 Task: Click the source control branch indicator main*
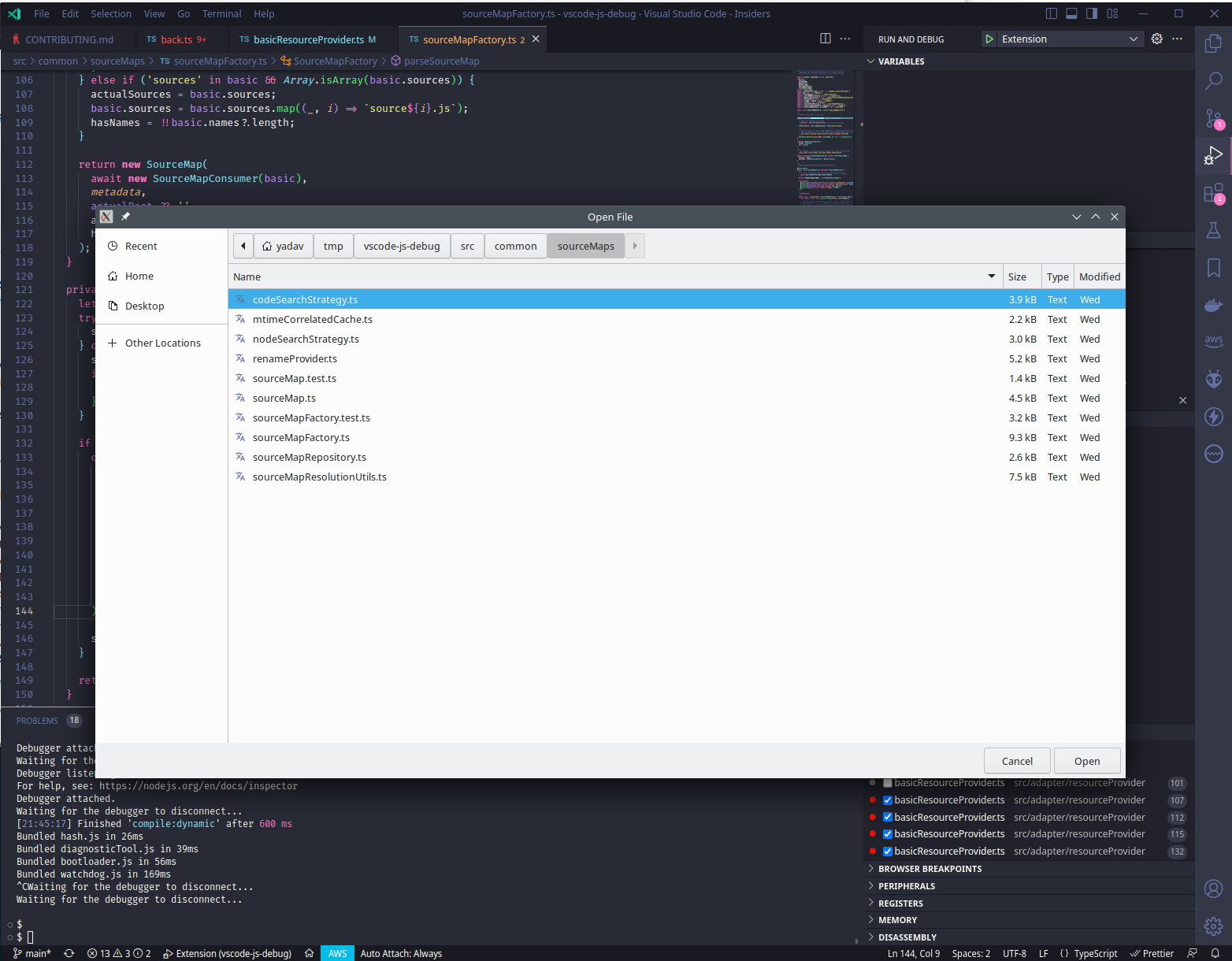[x=35, y=952]
